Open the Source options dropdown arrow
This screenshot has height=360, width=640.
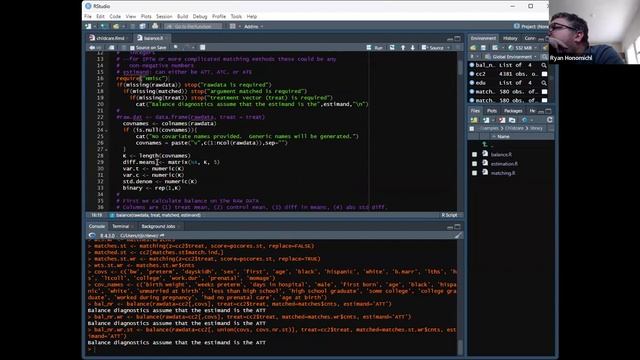tap(449, 48)
